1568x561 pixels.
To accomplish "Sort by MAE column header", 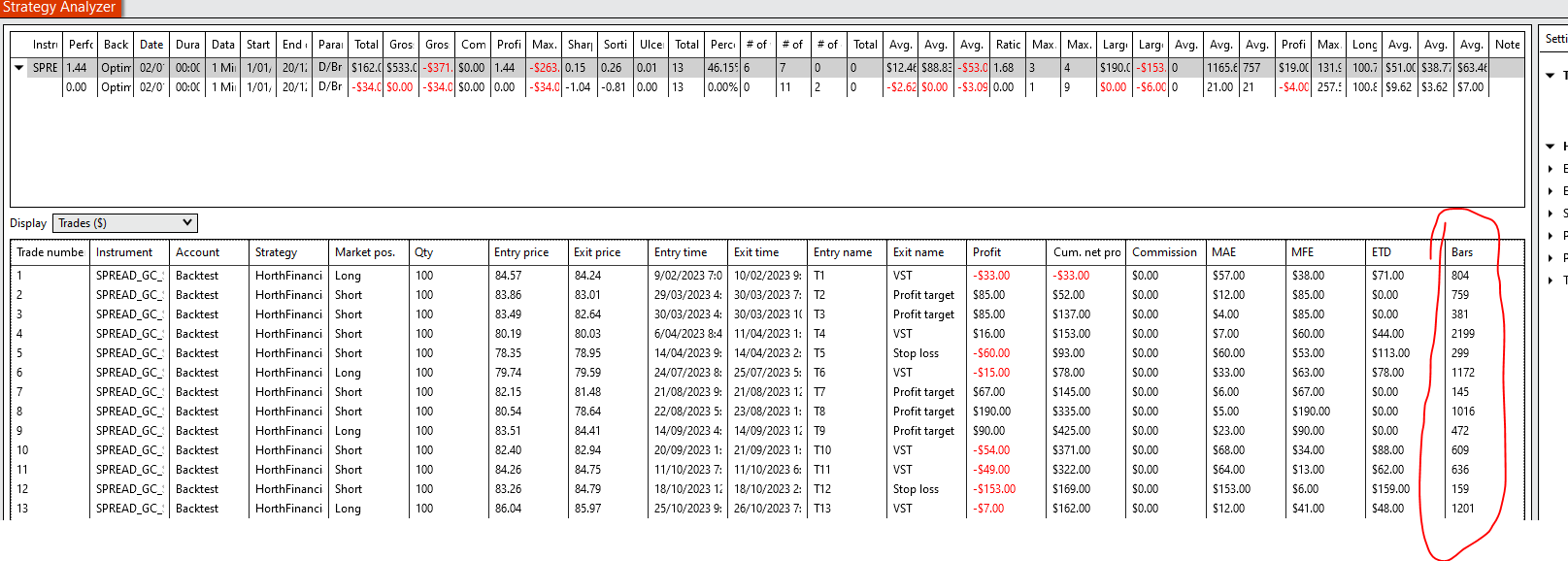I will (x=1246, y=252).
